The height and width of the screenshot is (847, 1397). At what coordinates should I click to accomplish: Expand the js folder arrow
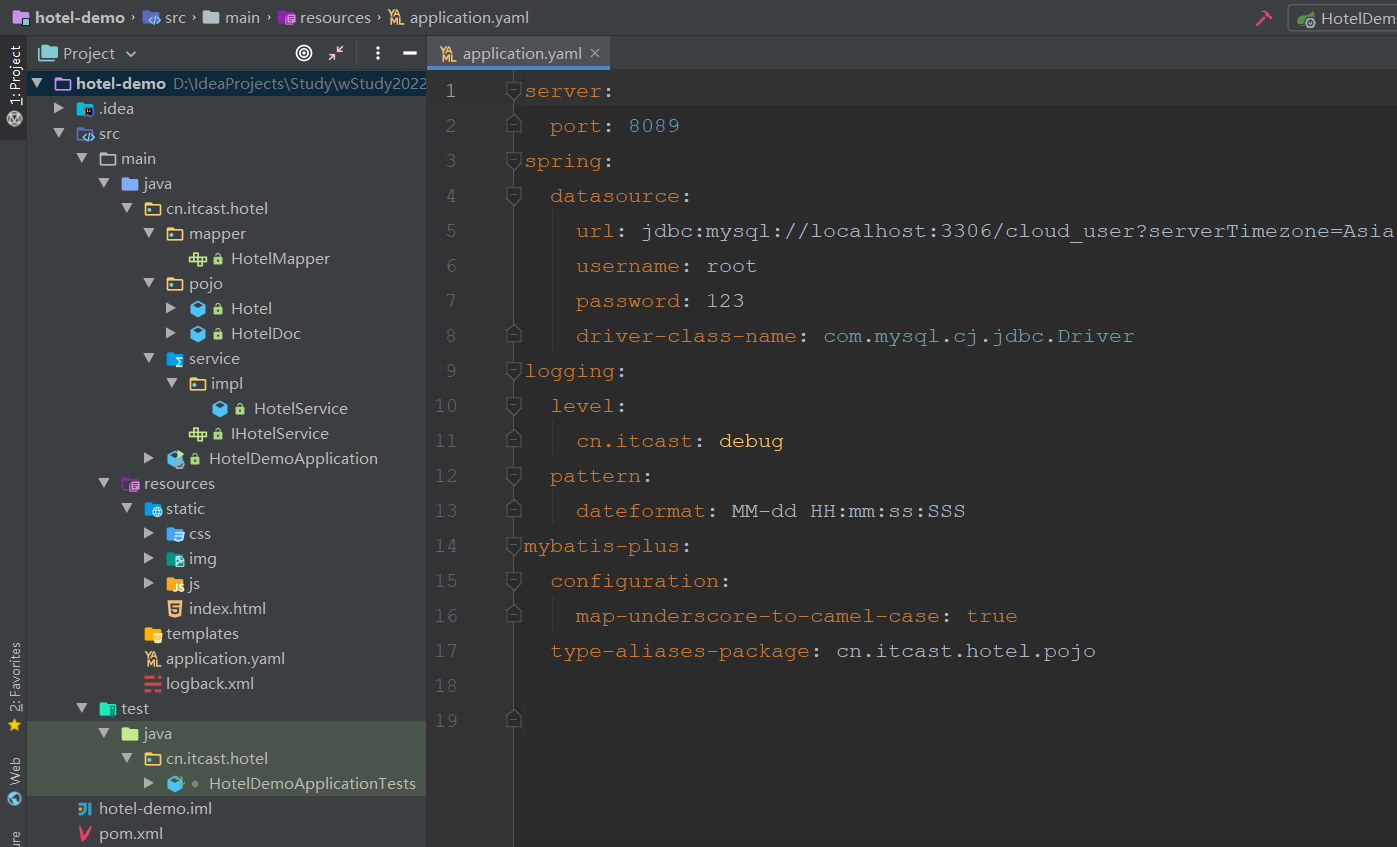pyautogui.click(x=149, y=583)
